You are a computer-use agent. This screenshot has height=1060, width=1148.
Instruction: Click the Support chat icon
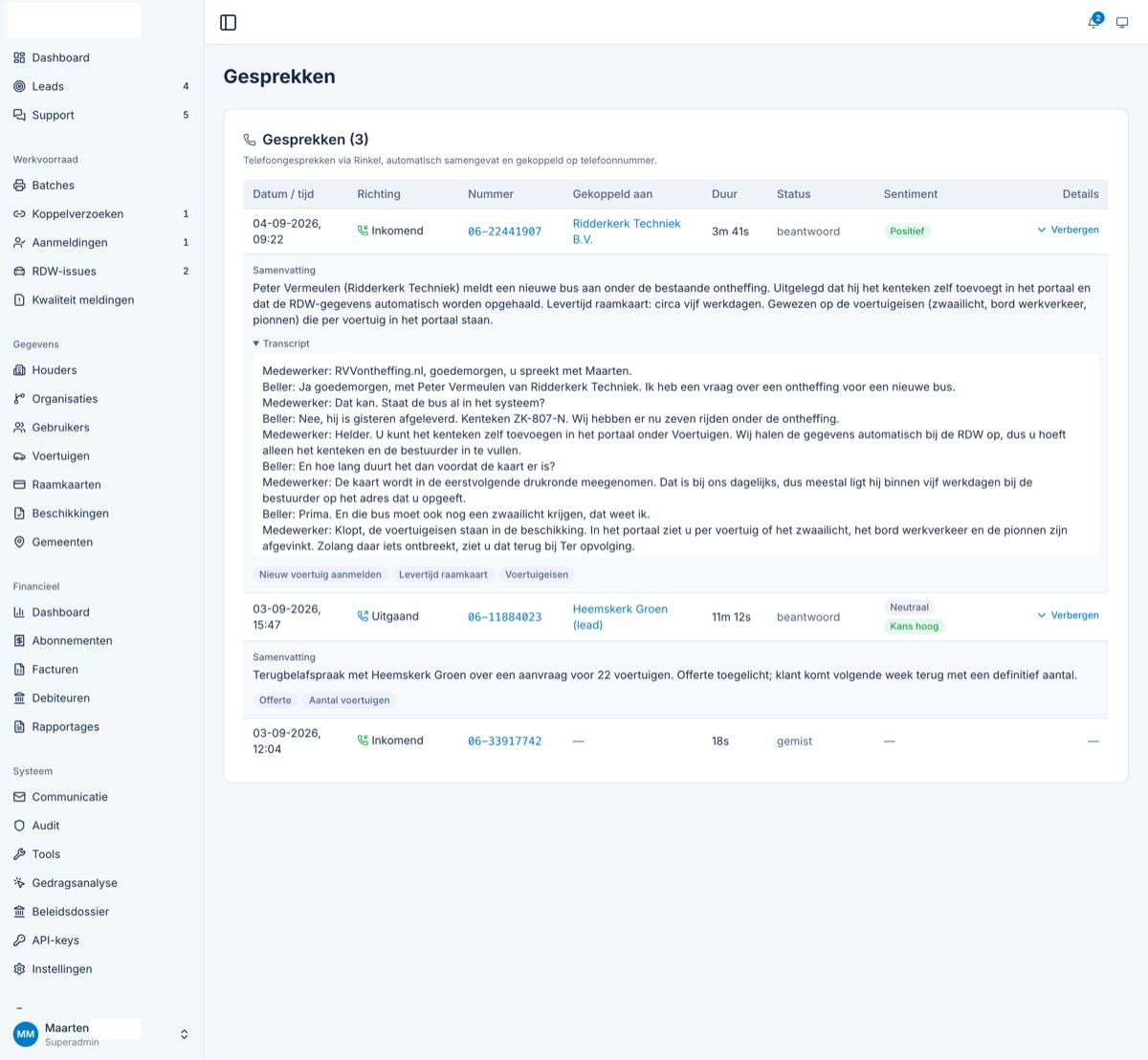pos(19,115)
